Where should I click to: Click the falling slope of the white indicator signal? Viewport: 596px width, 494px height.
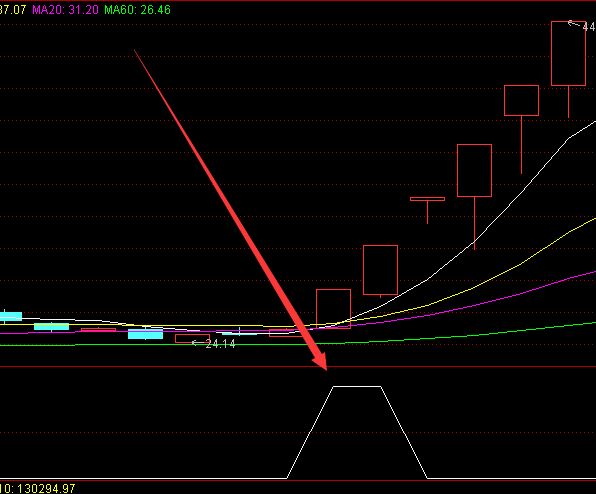pos(404,432)
